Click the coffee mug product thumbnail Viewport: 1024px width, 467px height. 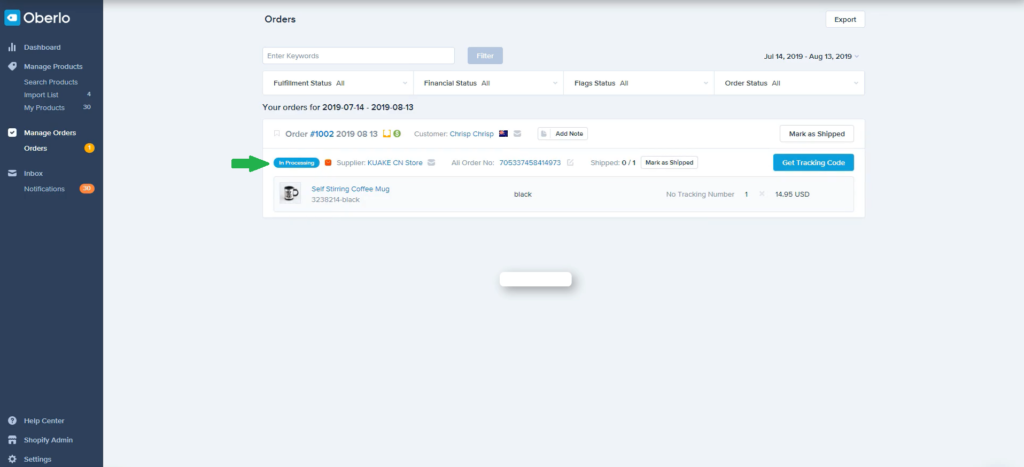290,193
